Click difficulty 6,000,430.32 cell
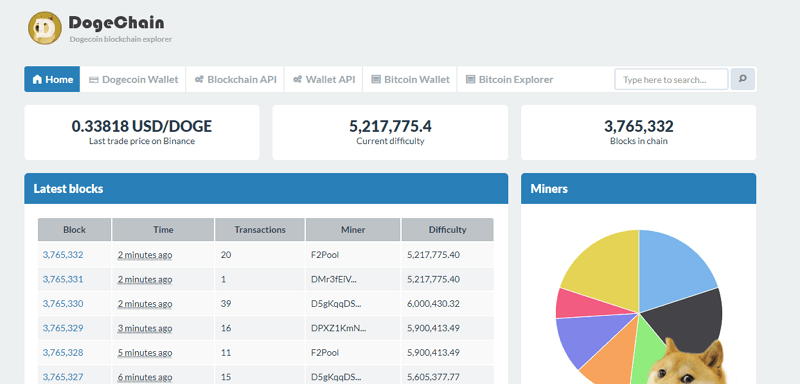The height and width of the screenshot is (384, 800). pyautogui.click(x=434, y=303)
